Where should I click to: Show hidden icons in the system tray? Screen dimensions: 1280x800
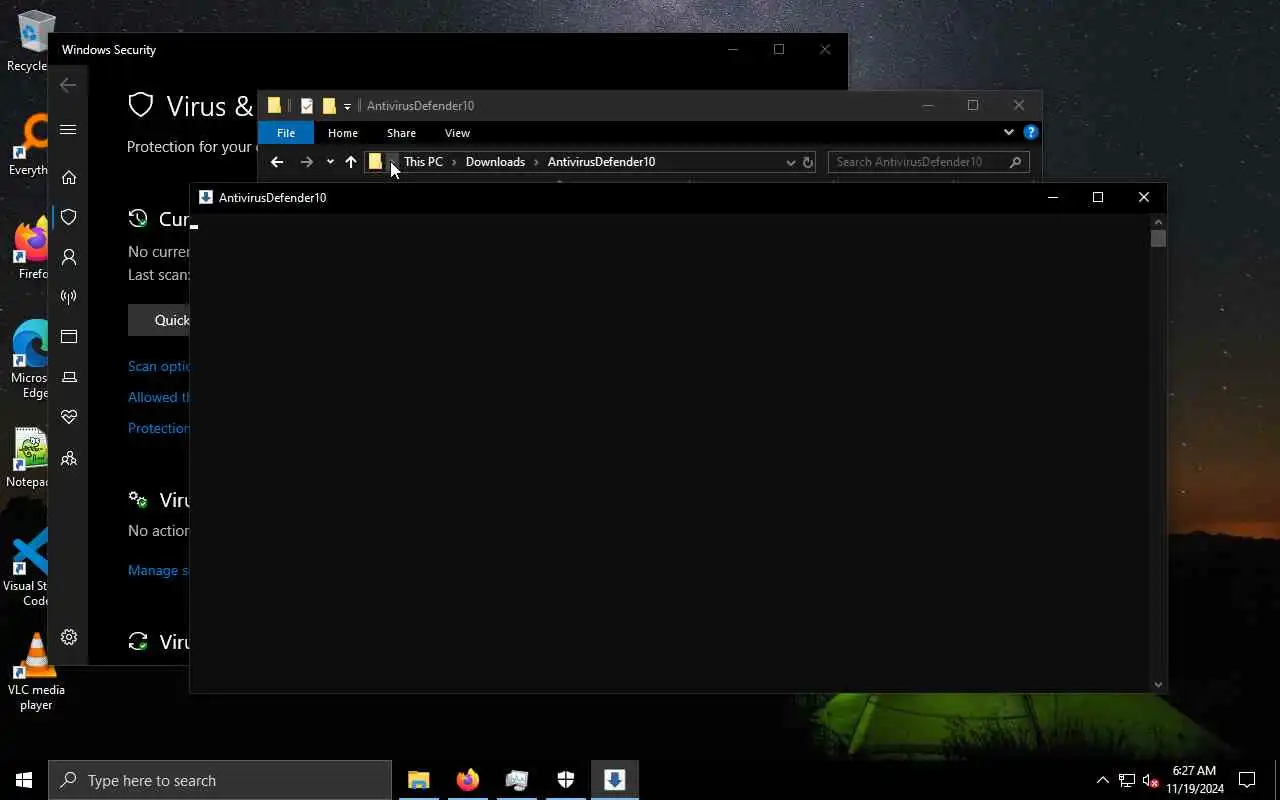click(x=1103, y=780)
